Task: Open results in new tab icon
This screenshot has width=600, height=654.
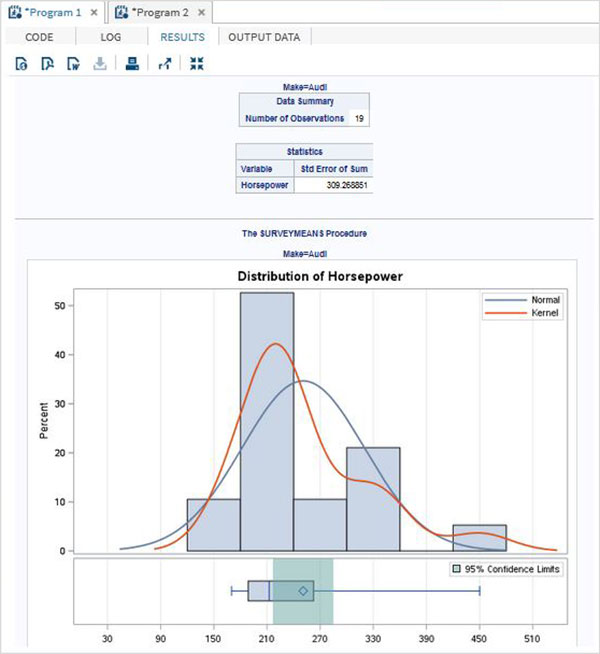Action: tap(165, 64)
